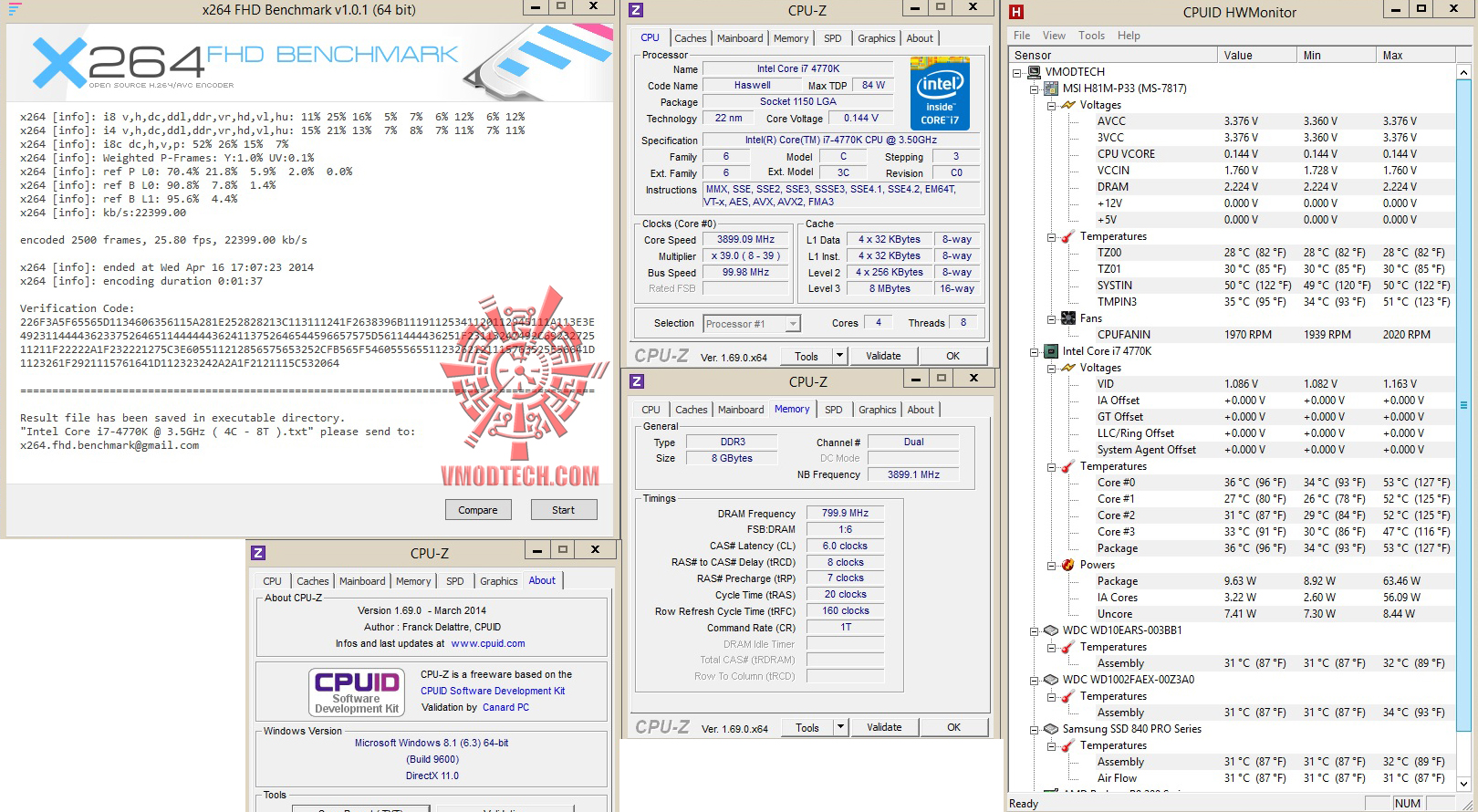
Task: Open Tools dropdown arrow in CPU-Z Memory window
Action: click(841, 727)
